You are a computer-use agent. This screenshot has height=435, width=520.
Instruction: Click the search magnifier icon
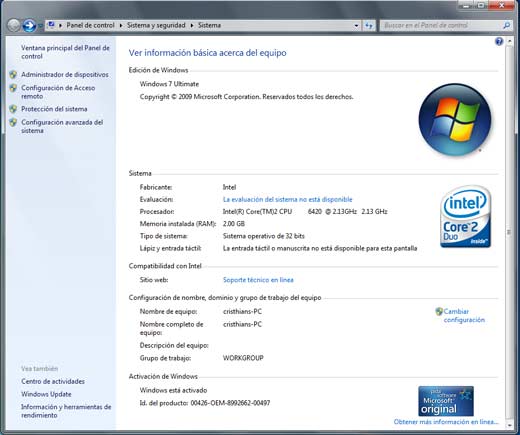point(507,25)
